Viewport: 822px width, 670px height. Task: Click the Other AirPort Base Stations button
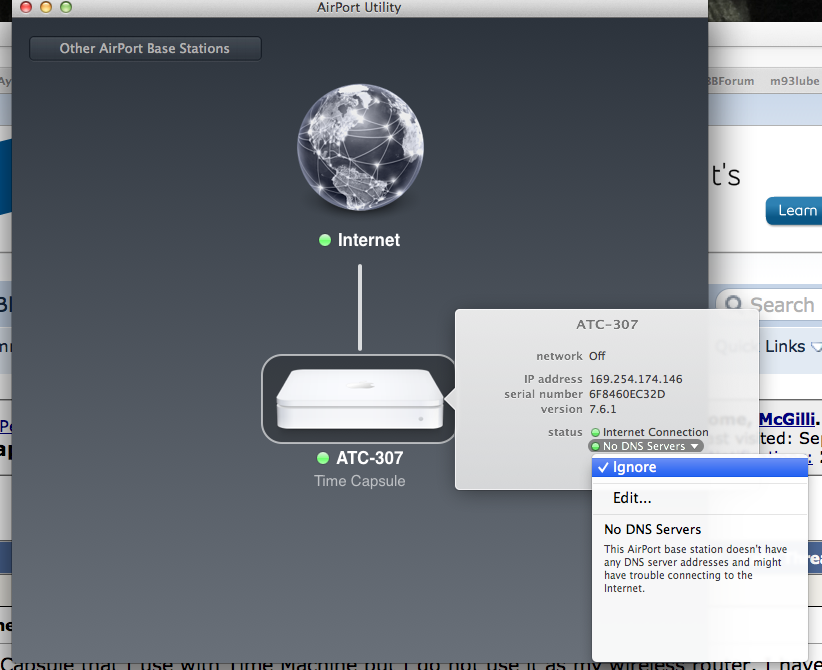point(145,48)
